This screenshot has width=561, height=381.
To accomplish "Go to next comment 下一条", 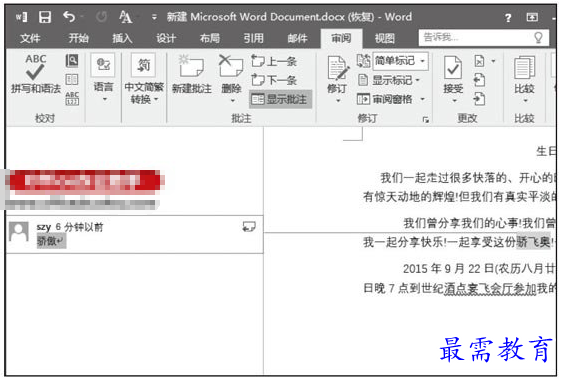I will pyautogui.click(x=274, y=80).
